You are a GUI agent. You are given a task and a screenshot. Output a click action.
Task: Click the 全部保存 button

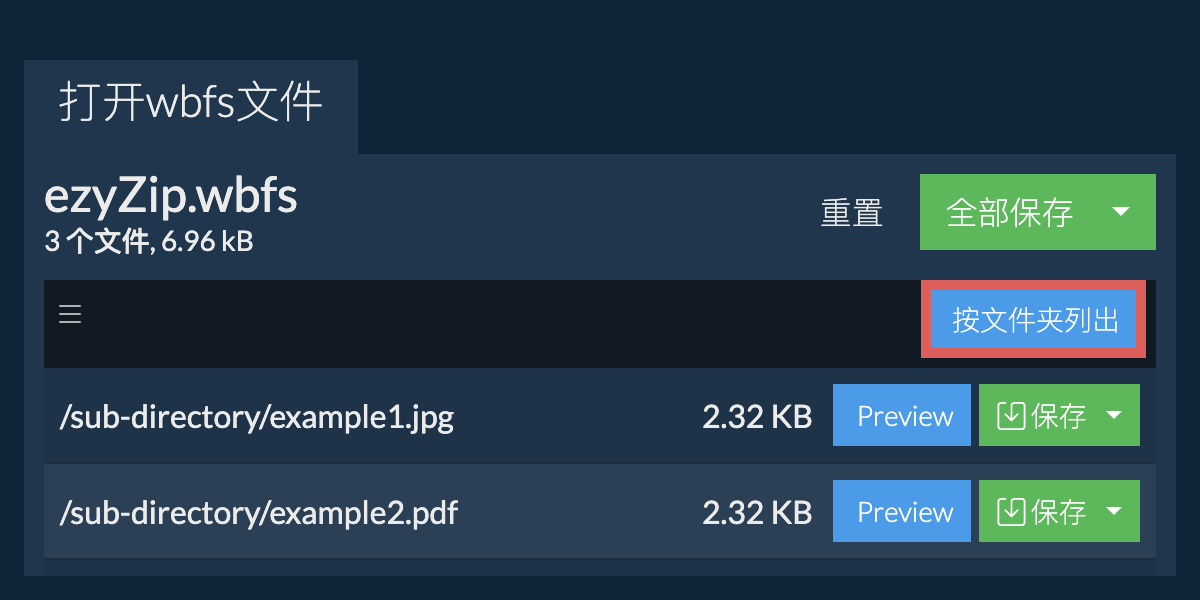point(1010,212)
